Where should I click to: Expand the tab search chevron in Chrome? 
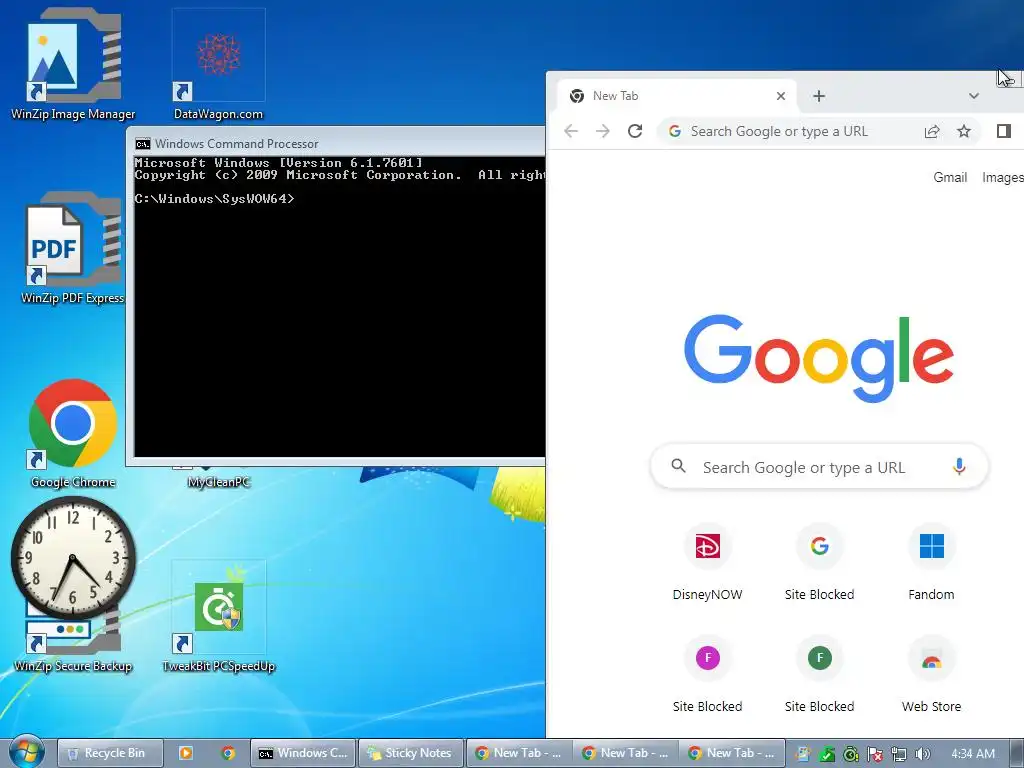click(x=974, y=96)
